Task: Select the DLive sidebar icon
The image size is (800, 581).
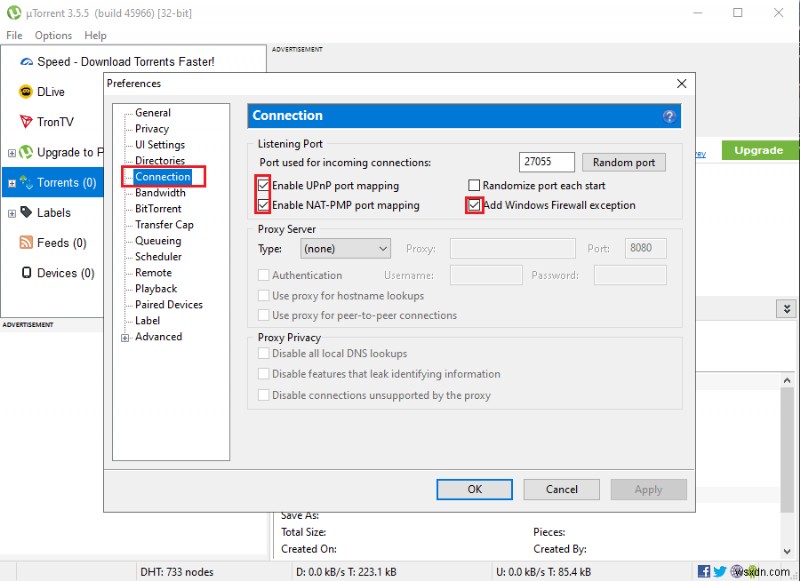Action: 26,91
